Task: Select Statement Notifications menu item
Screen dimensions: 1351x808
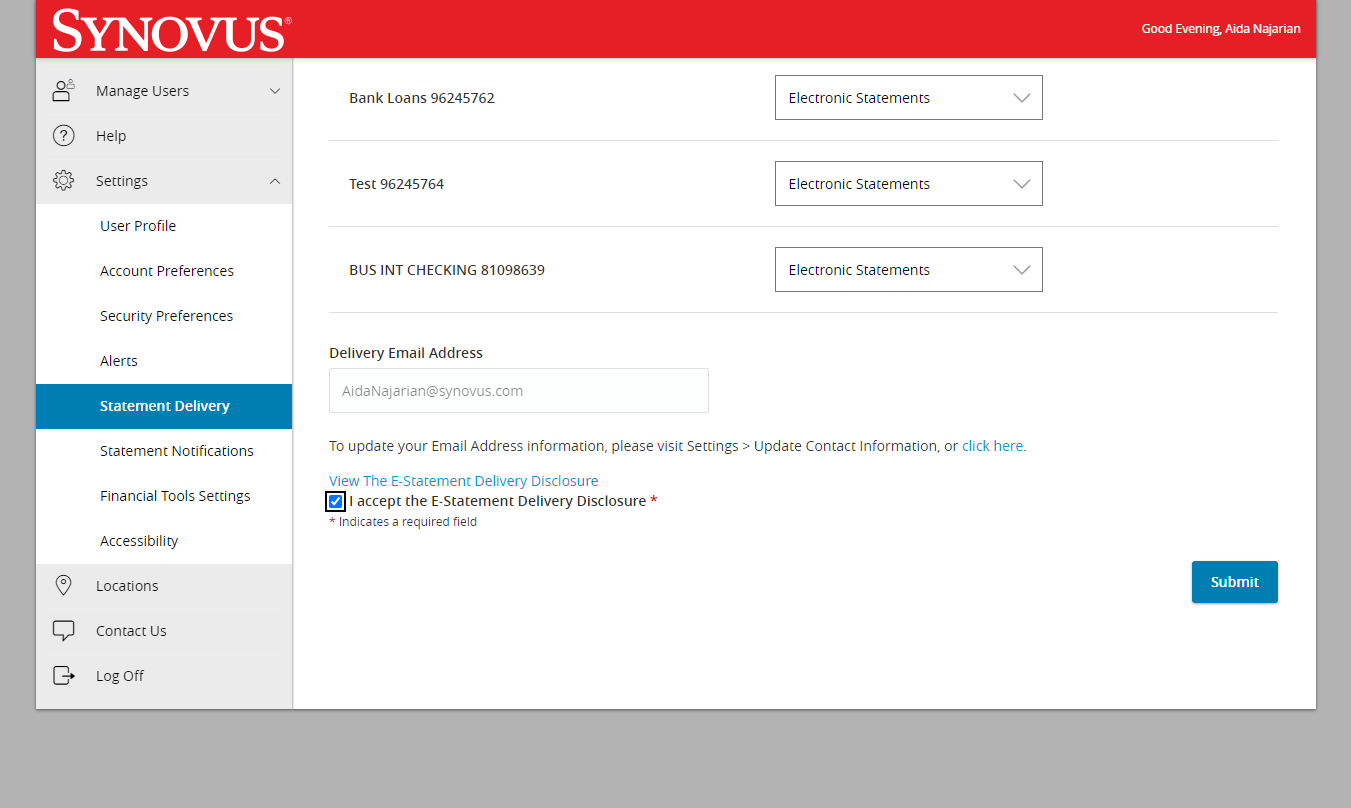Action: (x=177, y=451)
